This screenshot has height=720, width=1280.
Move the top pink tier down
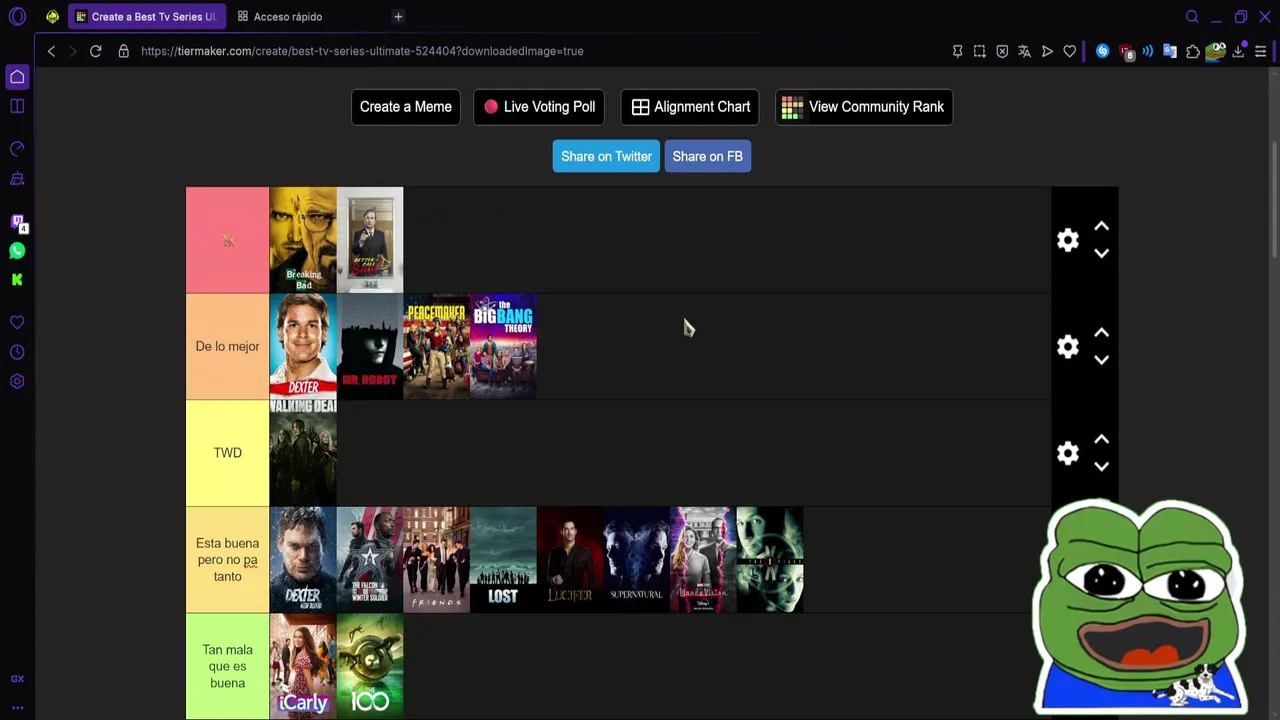(1101, 253)
